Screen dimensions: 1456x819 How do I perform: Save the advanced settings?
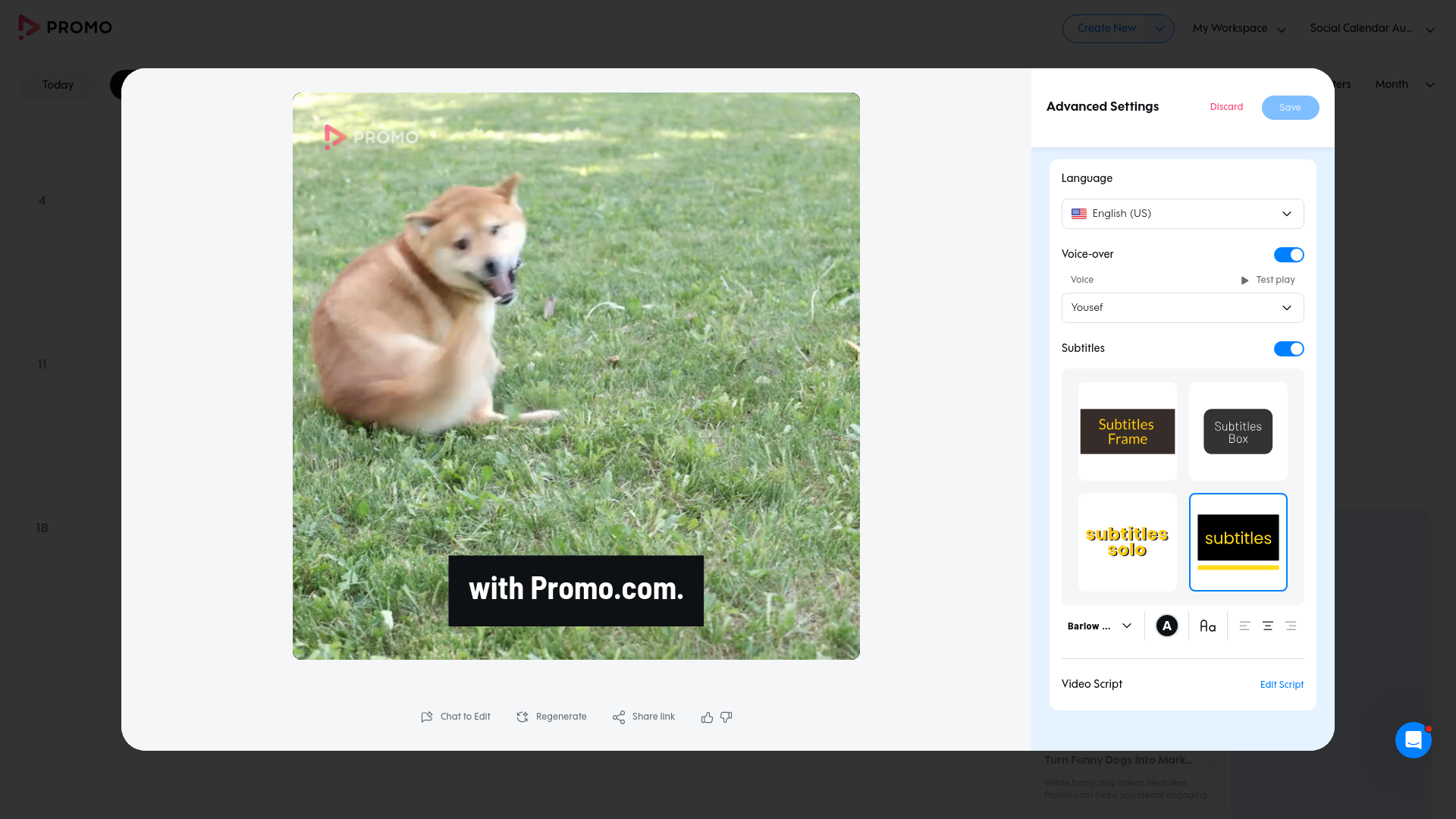point(1290,108)
